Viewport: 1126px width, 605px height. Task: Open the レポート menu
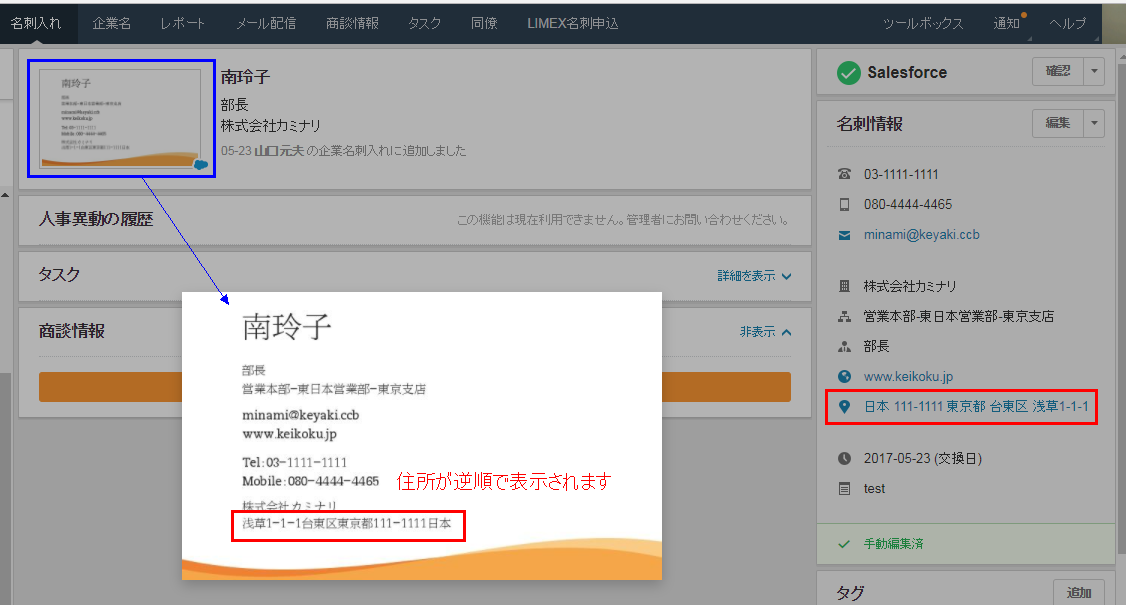tap(182, 24)
